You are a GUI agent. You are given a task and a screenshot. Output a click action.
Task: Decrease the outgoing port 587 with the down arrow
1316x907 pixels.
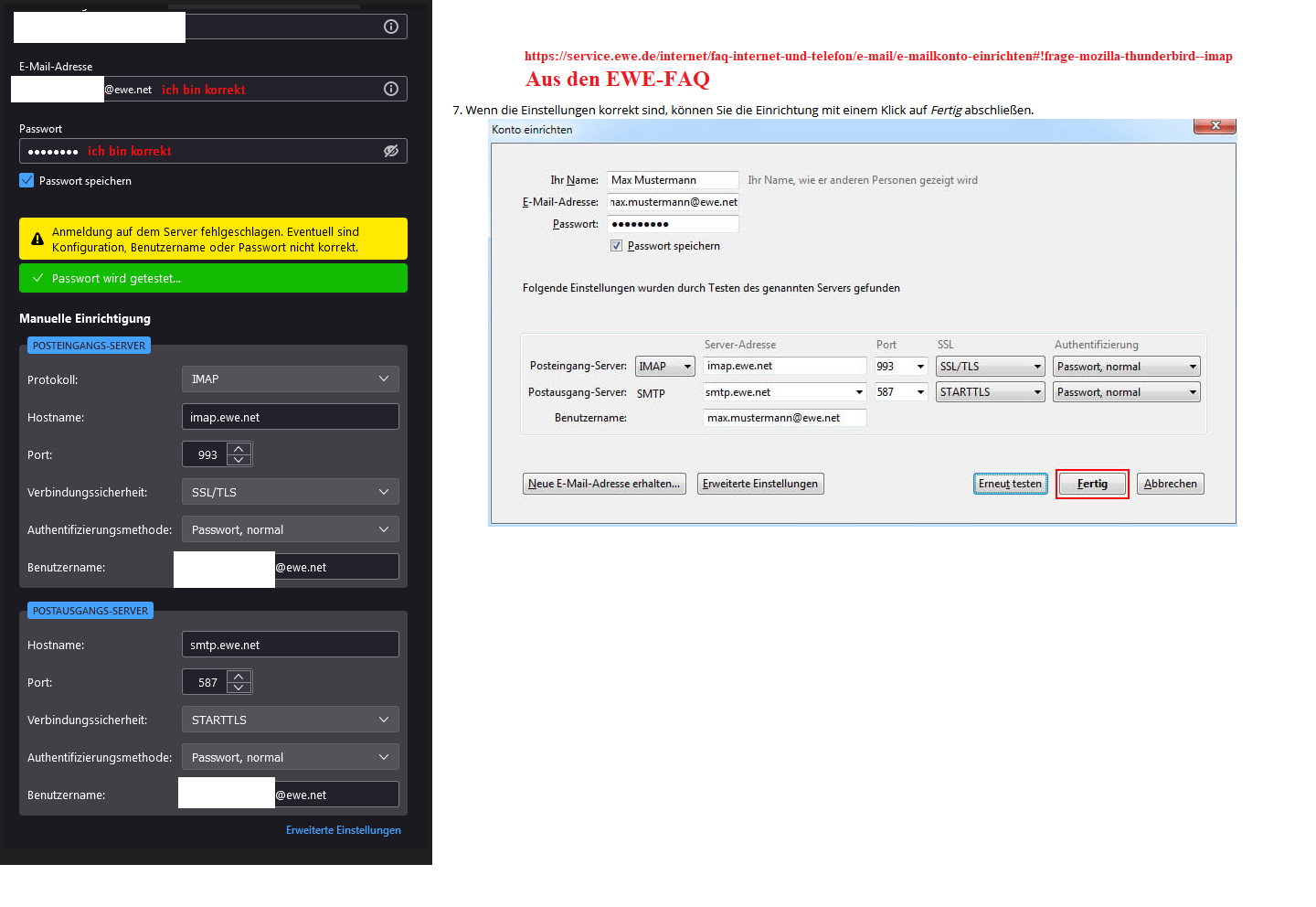click(239, 688)
